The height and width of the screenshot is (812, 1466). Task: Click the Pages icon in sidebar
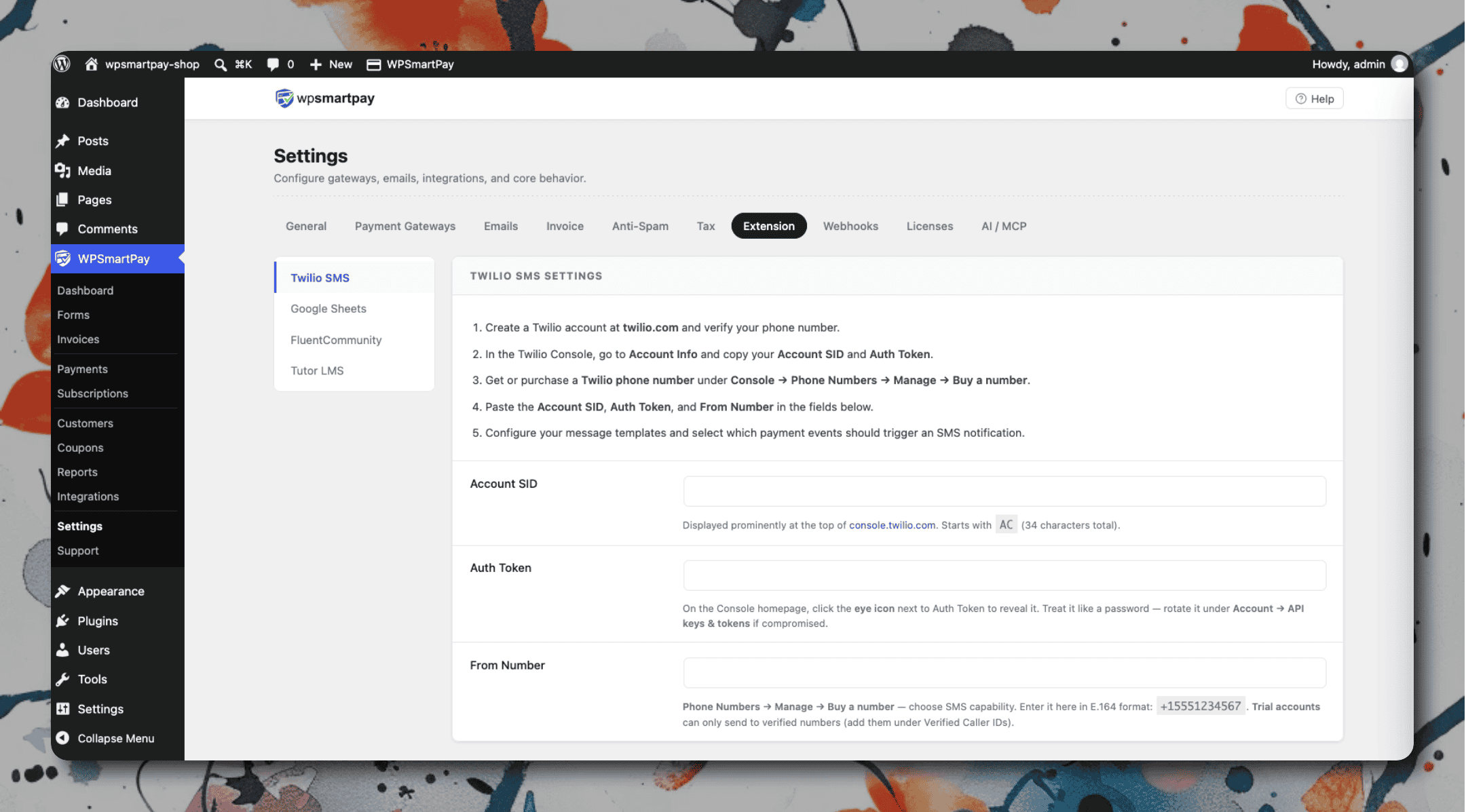tap(62, 199)
